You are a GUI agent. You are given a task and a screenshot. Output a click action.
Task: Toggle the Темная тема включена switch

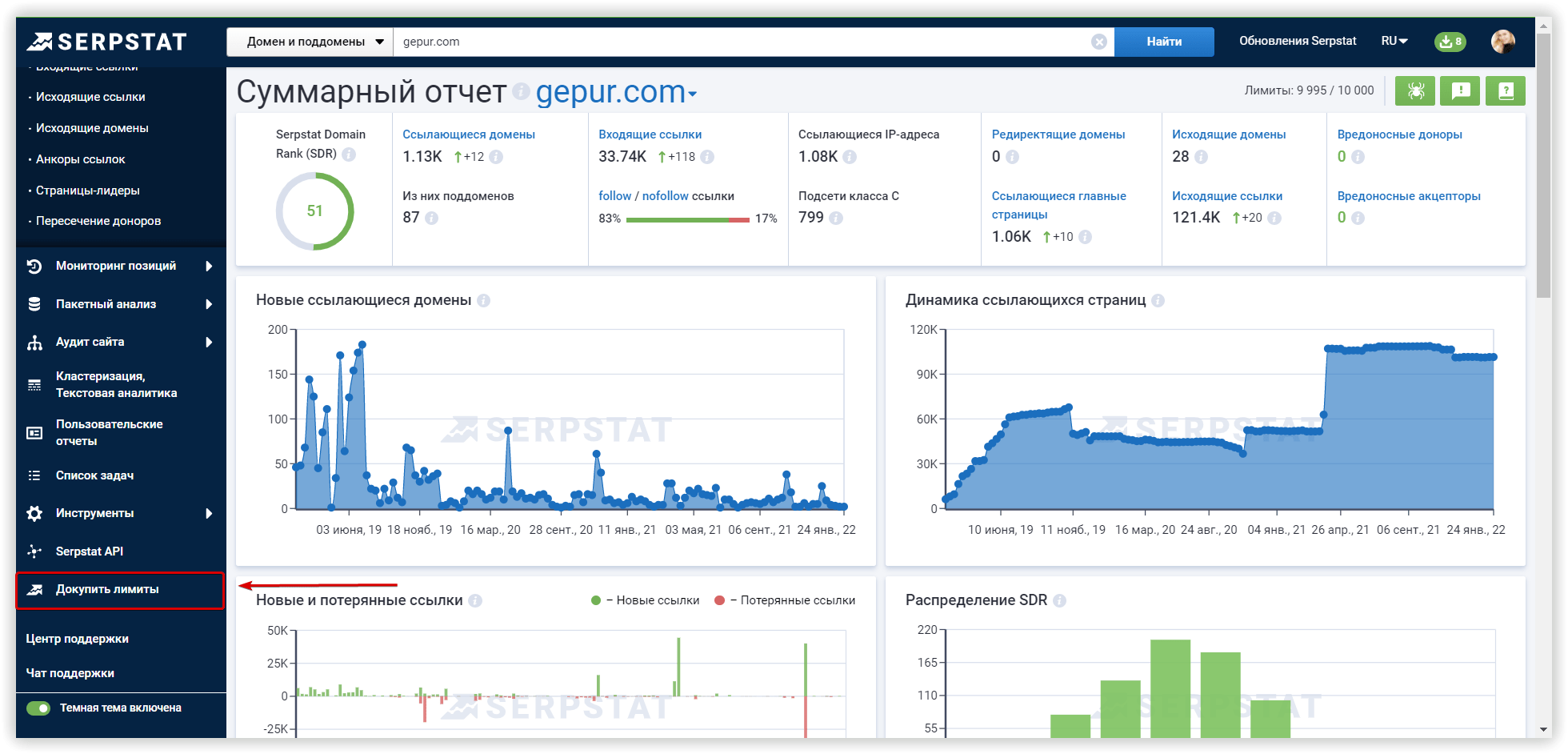point(38,708)
